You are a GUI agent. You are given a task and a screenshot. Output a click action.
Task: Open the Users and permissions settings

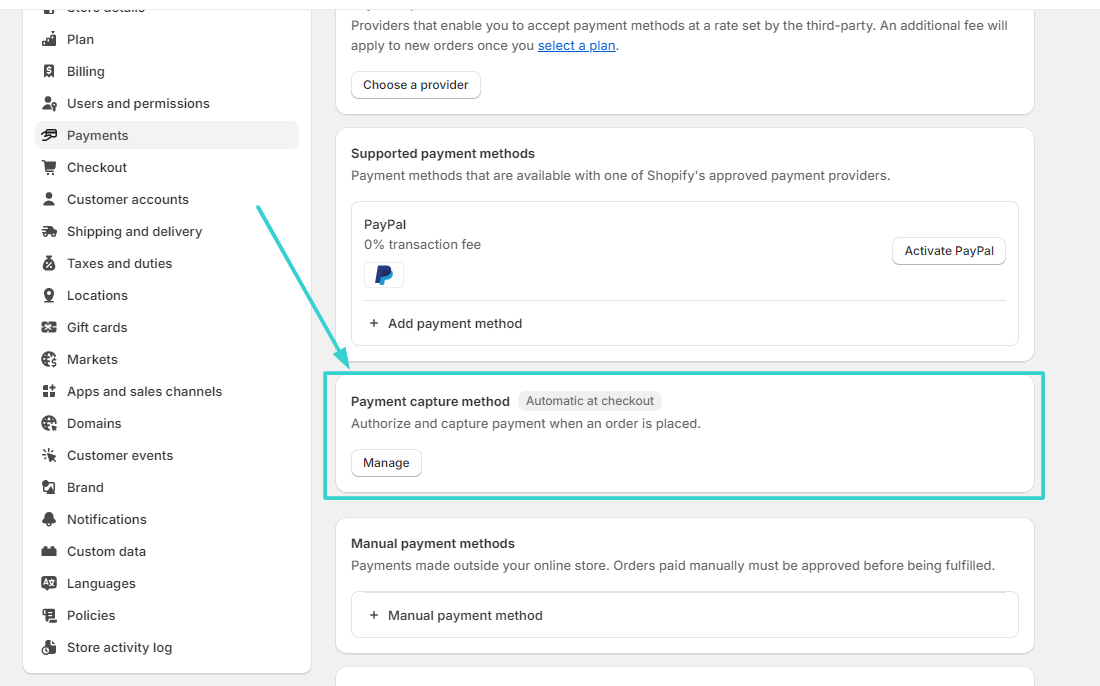tap(138, 103)
